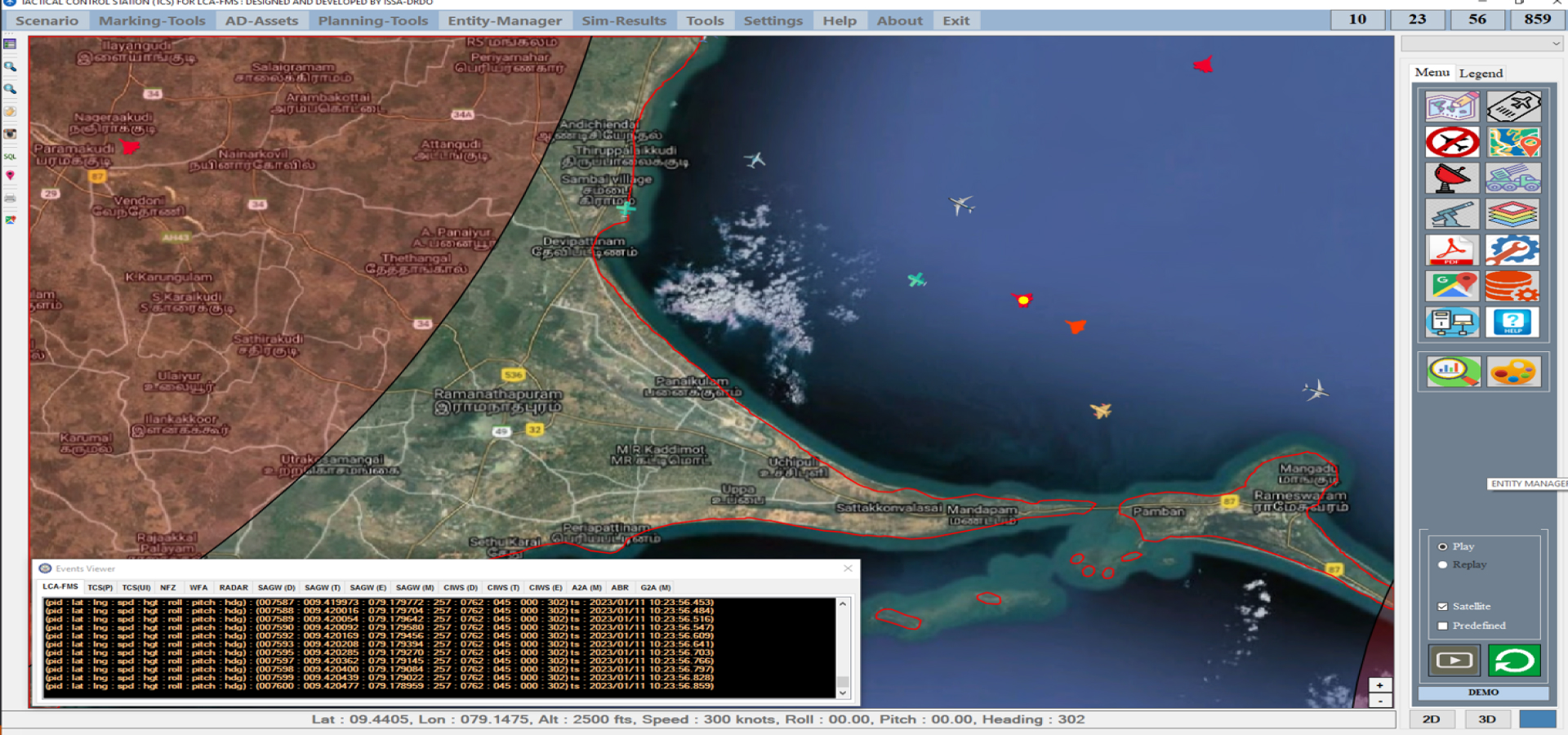Image resolution: width=1568 pixels, height=735 pixels.
Task: Click the pink location pin in left toolbar
Action: [x=10, y=176]
